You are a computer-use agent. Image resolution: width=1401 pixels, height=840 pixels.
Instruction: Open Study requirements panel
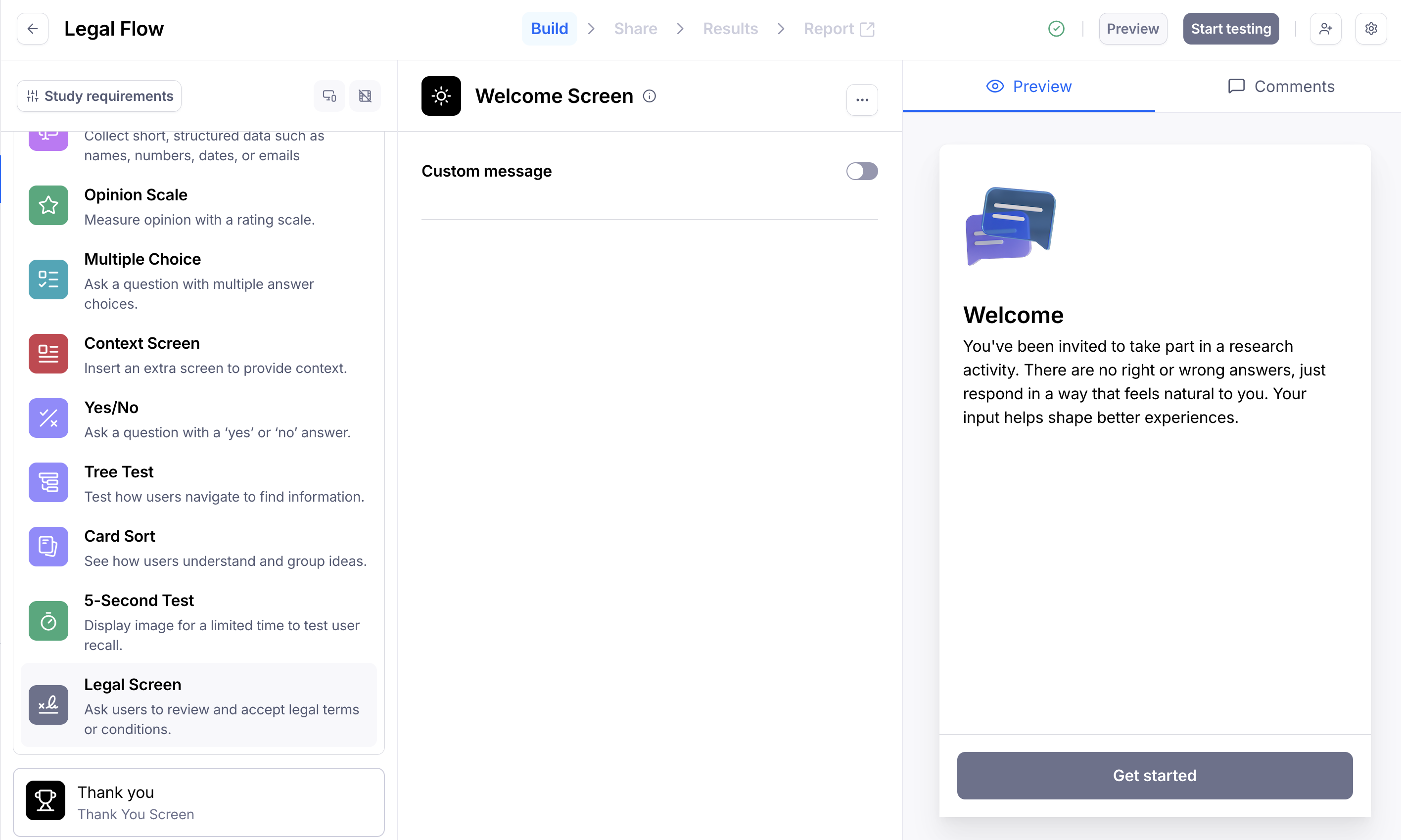pyautogui.click(x=99, y=95)
